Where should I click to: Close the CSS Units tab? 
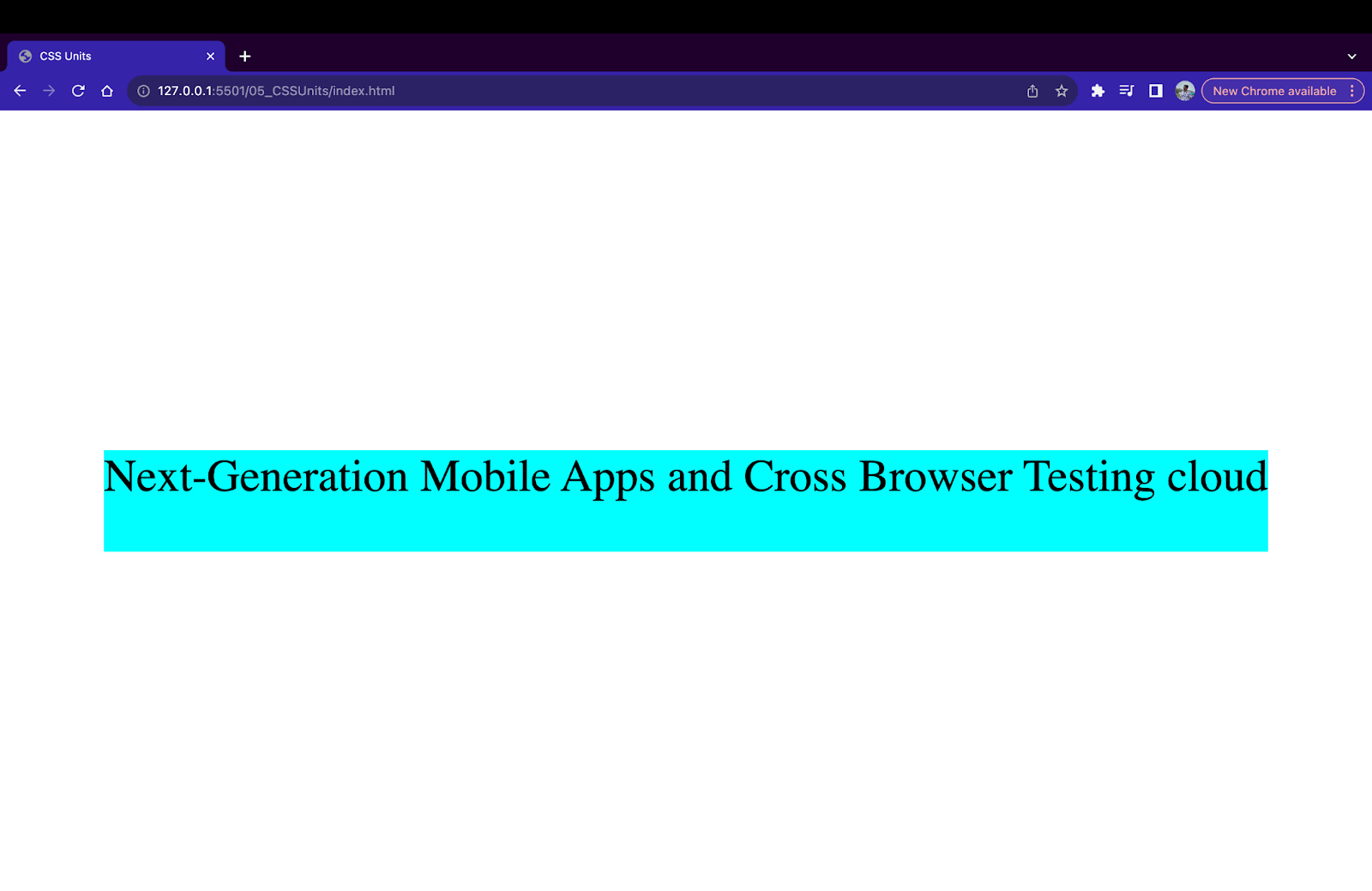[x=210, y=56]
